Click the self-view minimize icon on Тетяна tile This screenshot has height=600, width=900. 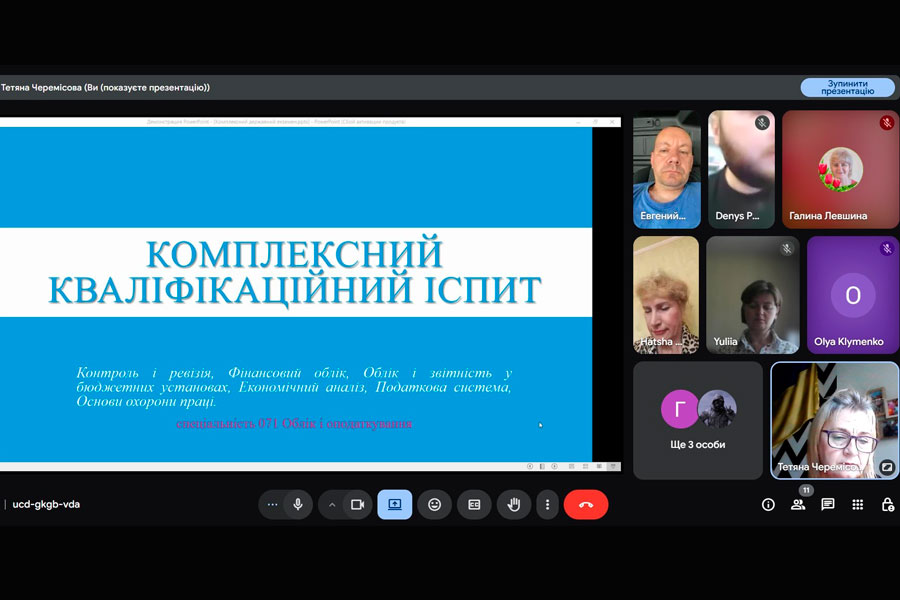[x=887, y=466]
